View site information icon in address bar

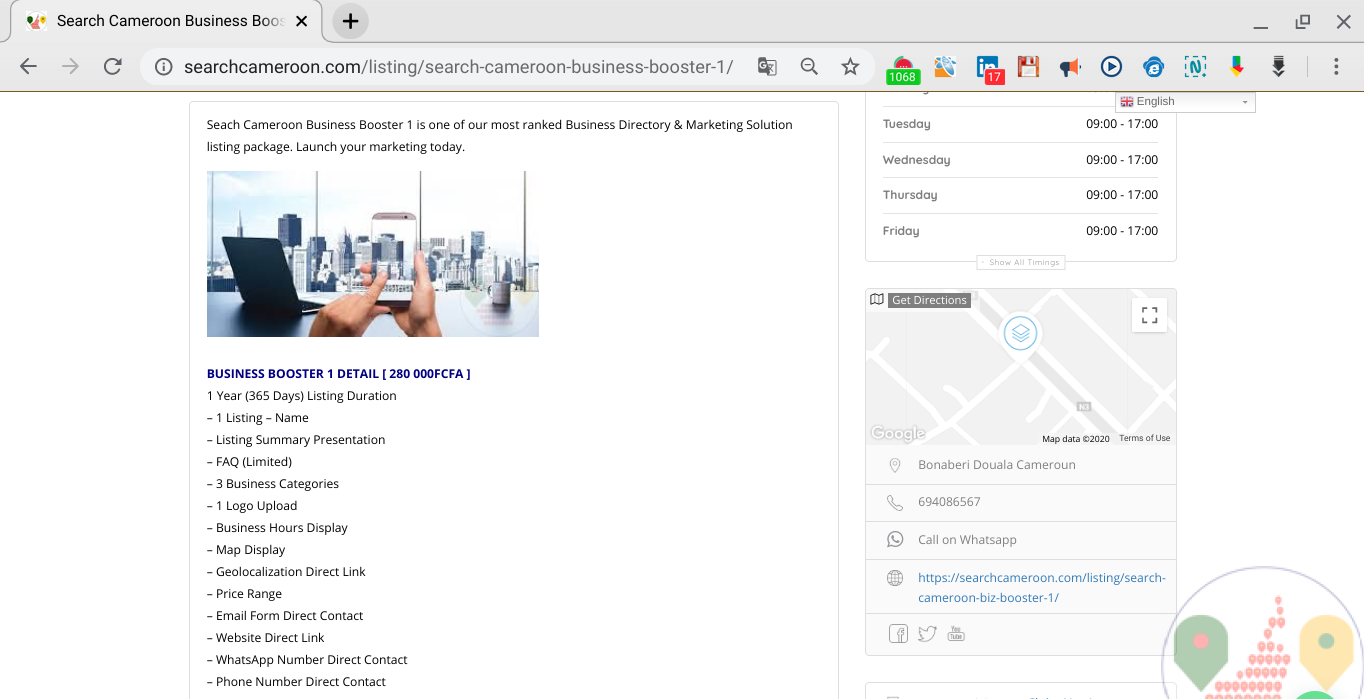click(163, 67)
